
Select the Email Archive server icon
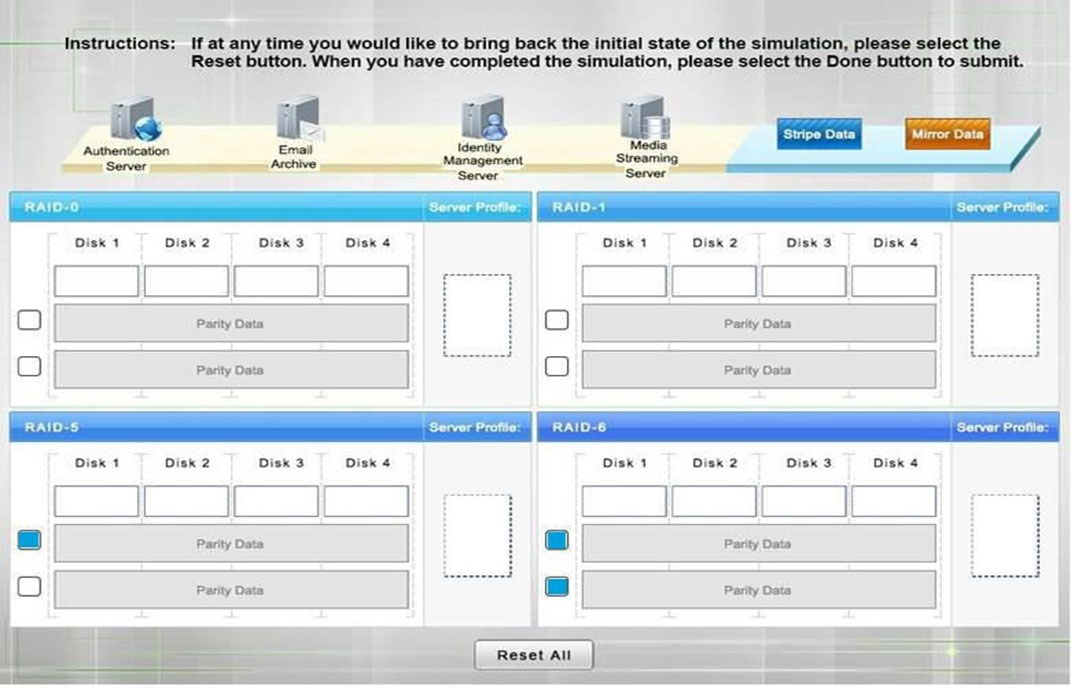tap(300, 118)
